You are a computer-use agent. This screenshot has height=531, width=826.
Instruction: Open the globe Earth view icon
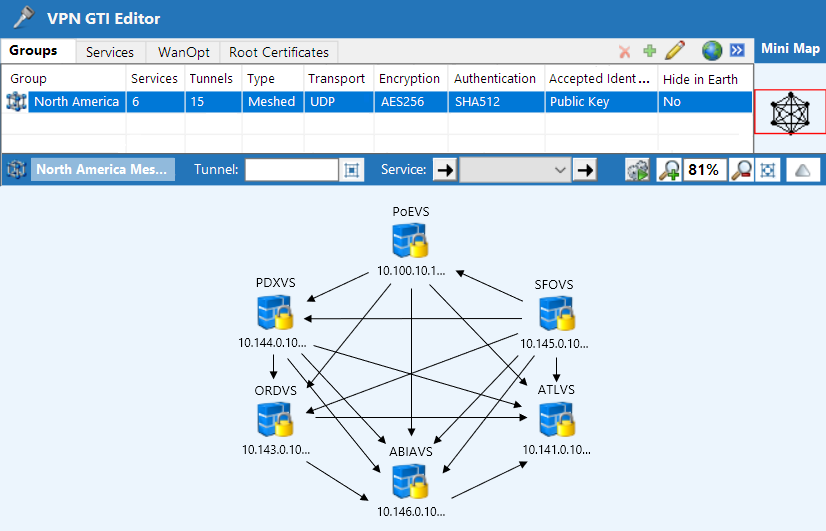point(712,51)
